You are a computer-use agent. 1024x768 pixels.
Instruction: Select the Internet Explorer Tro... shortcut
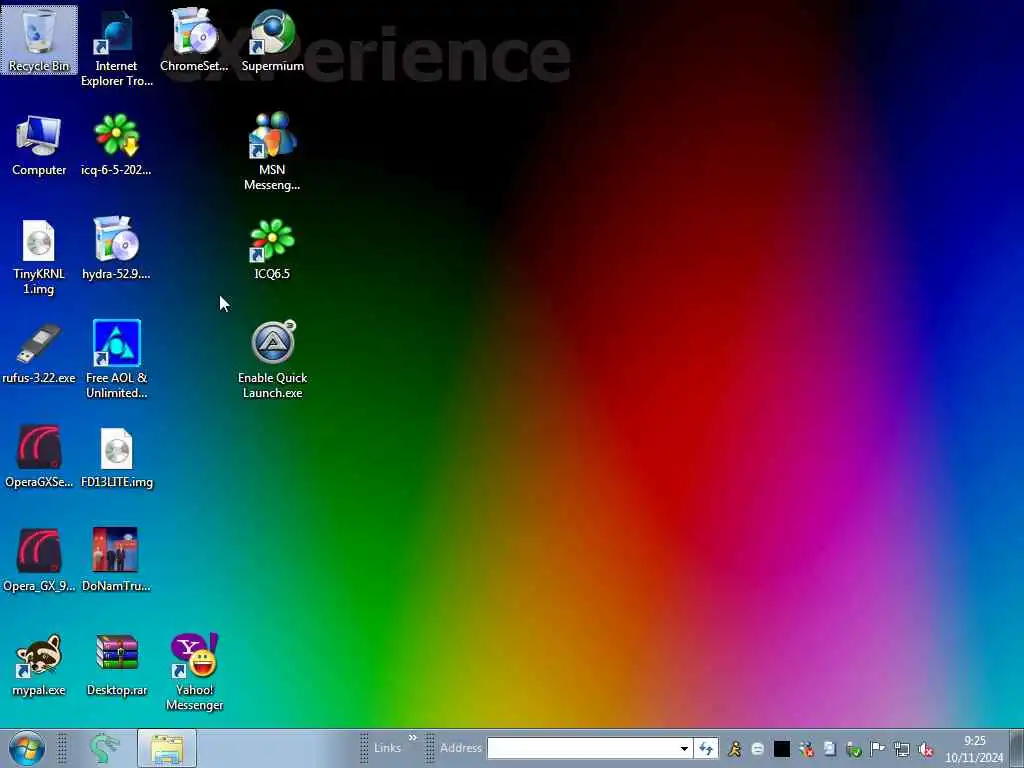point(116,48)
